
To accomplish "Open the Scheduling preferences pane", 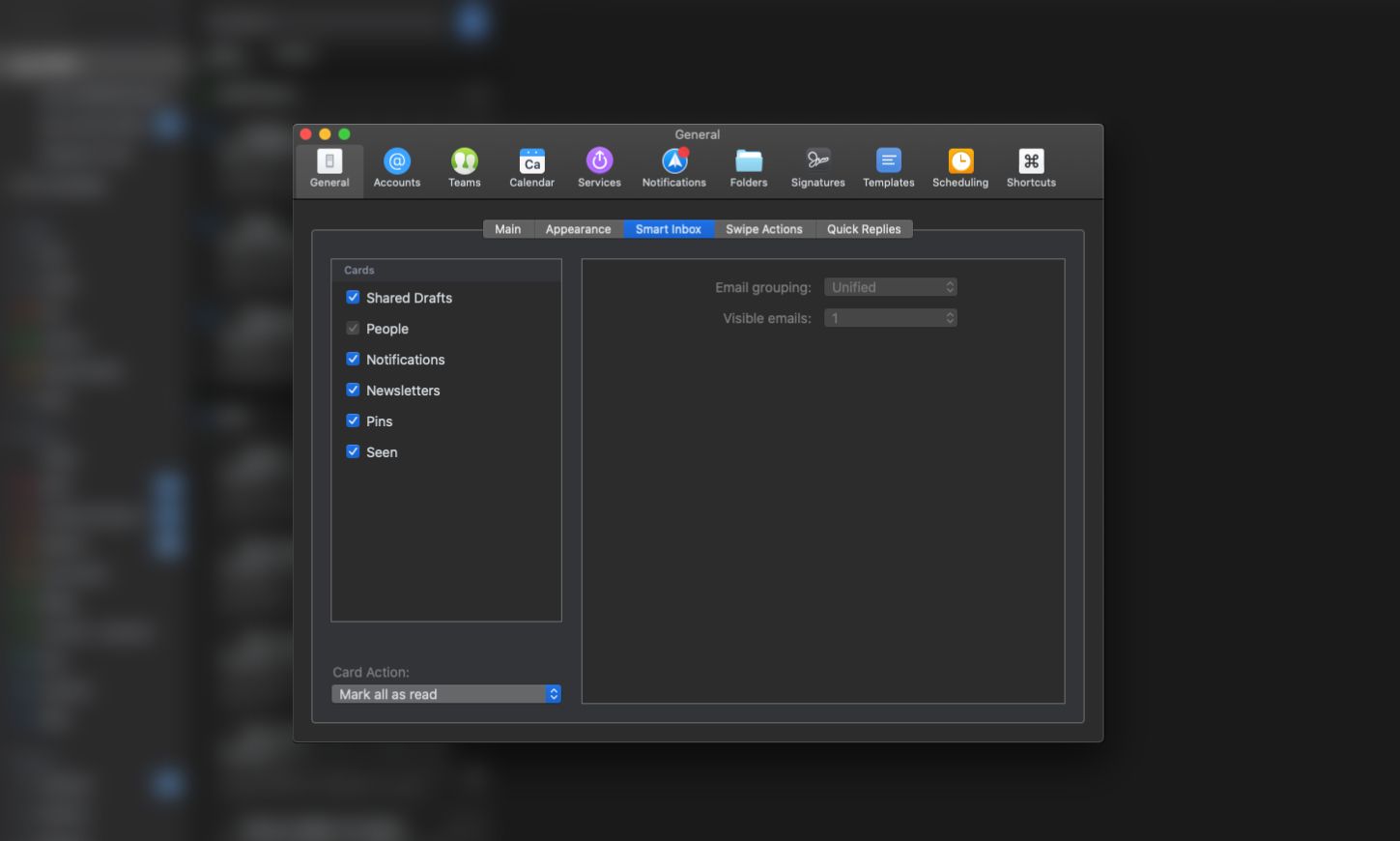I will (x=959, y=167).
